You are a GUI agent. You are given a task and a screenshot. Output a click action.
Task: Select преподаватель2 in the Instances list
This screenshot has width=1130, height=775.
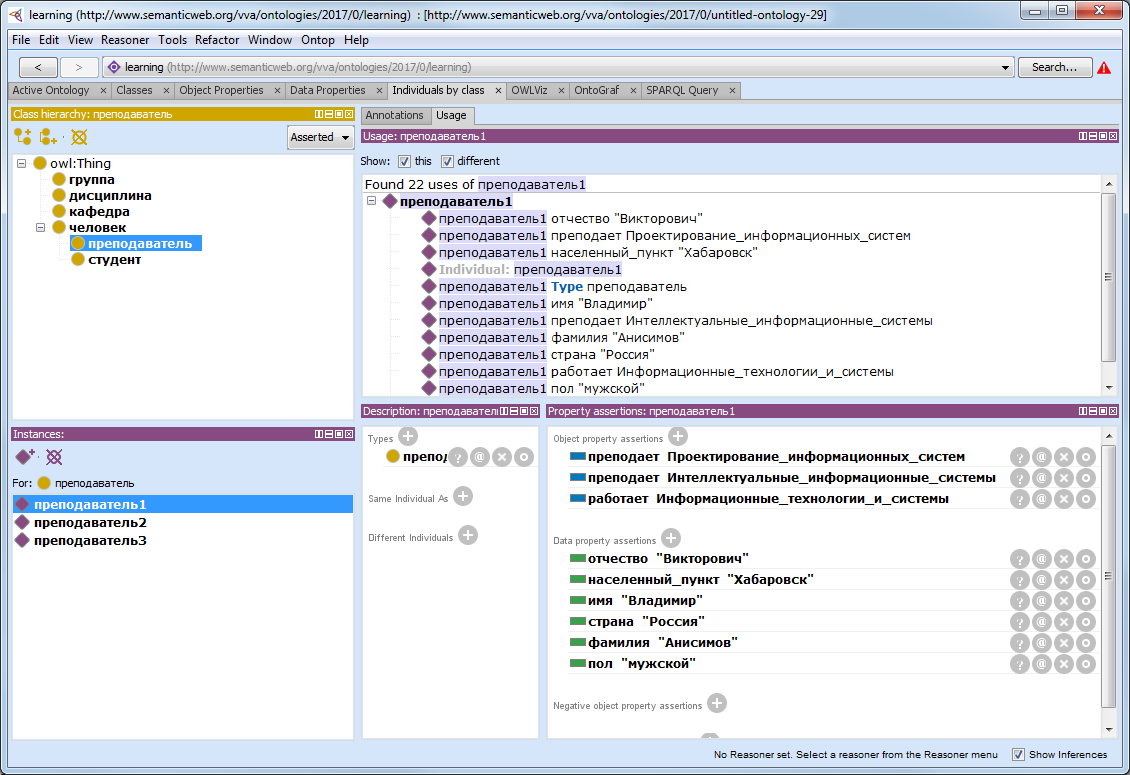click(x=90, y=523)
